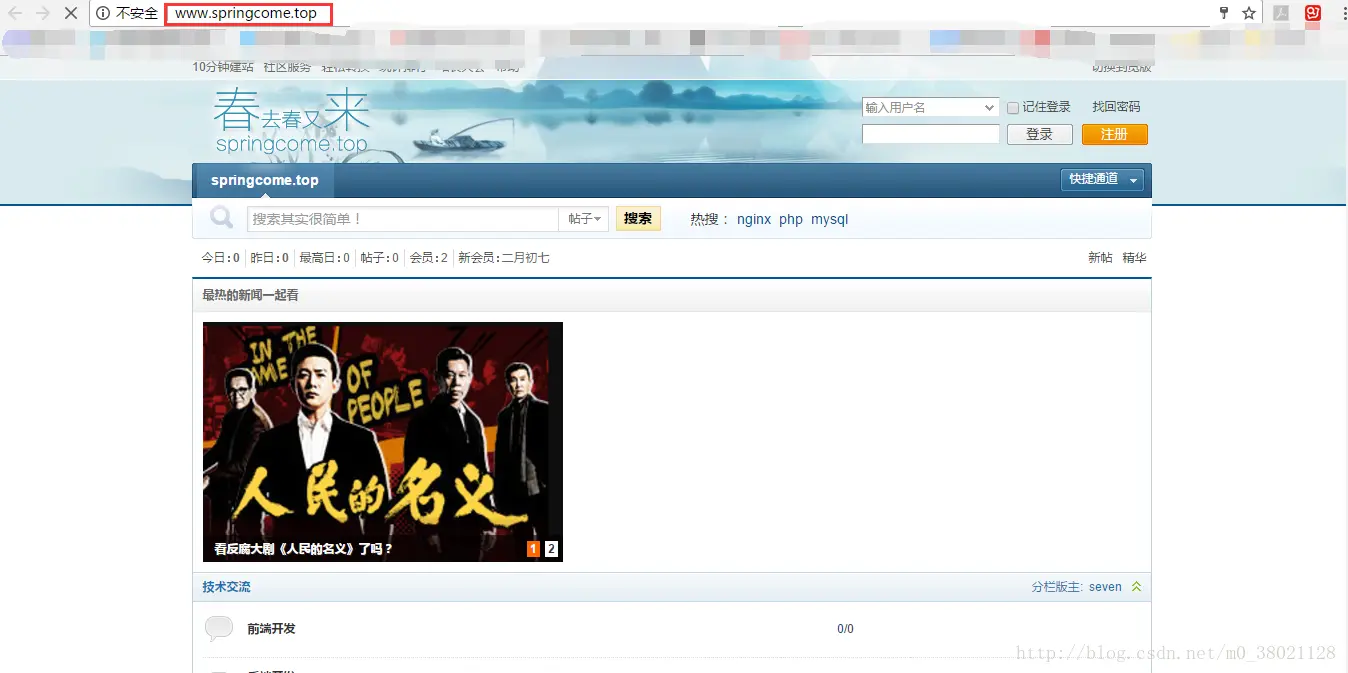1348x673 pixels.
Task: Click the saved password key icon
Action: coord(1224,13)
